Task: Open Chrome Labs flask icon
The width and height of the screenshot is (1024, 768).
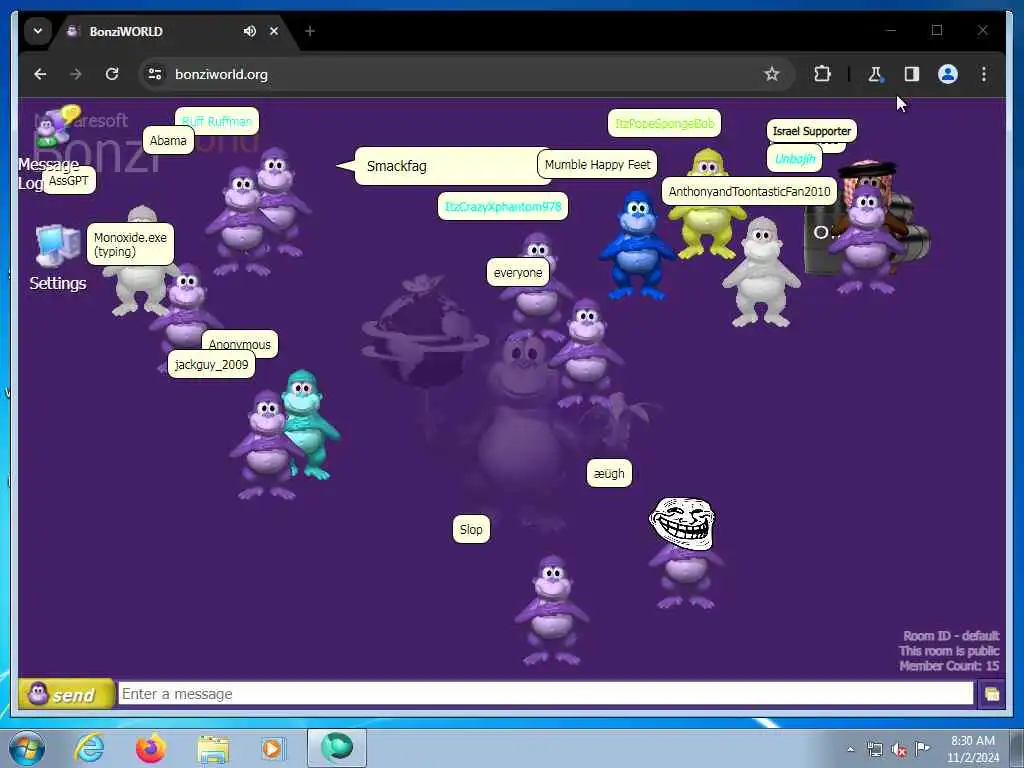Action: 875,74
